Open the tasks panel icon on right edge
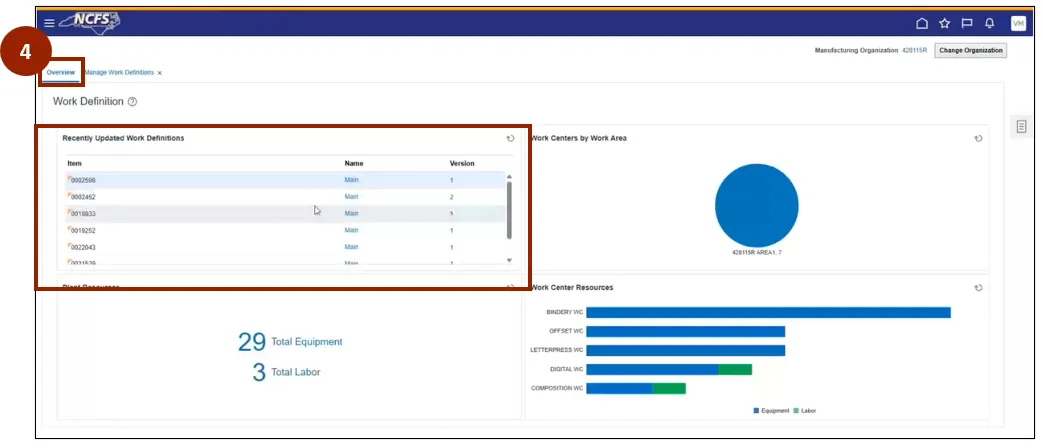This screenshot has width=1043, height=448. pos(1021,126)
